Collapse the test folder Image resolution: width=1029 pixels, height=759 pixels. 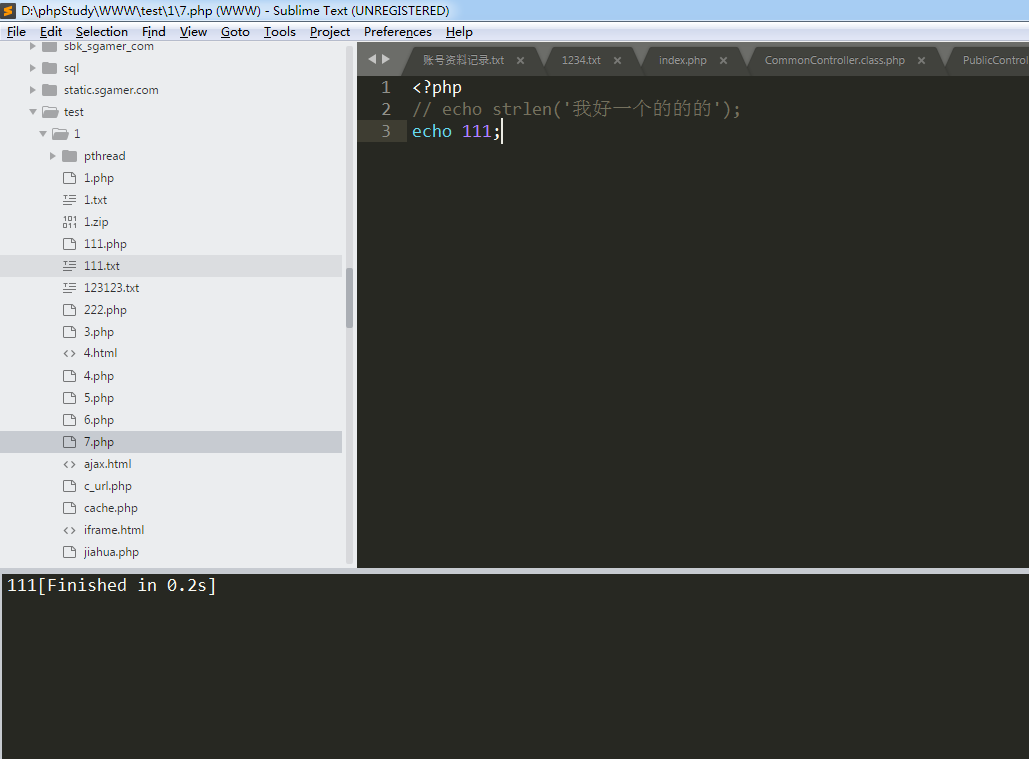(33, 112)
